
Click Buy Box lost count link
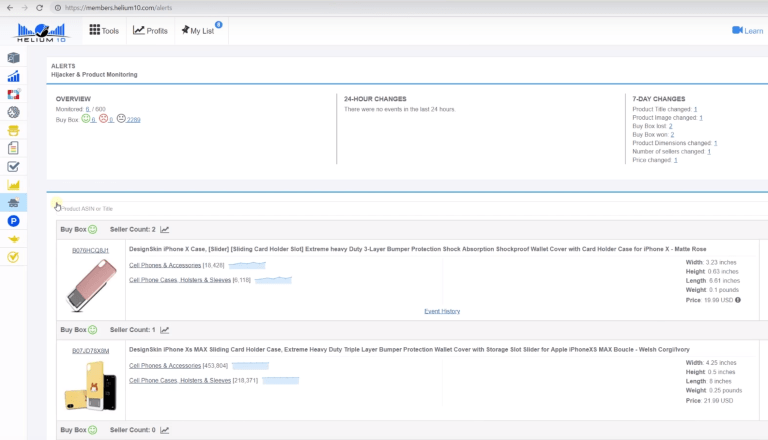pos(671,126)
